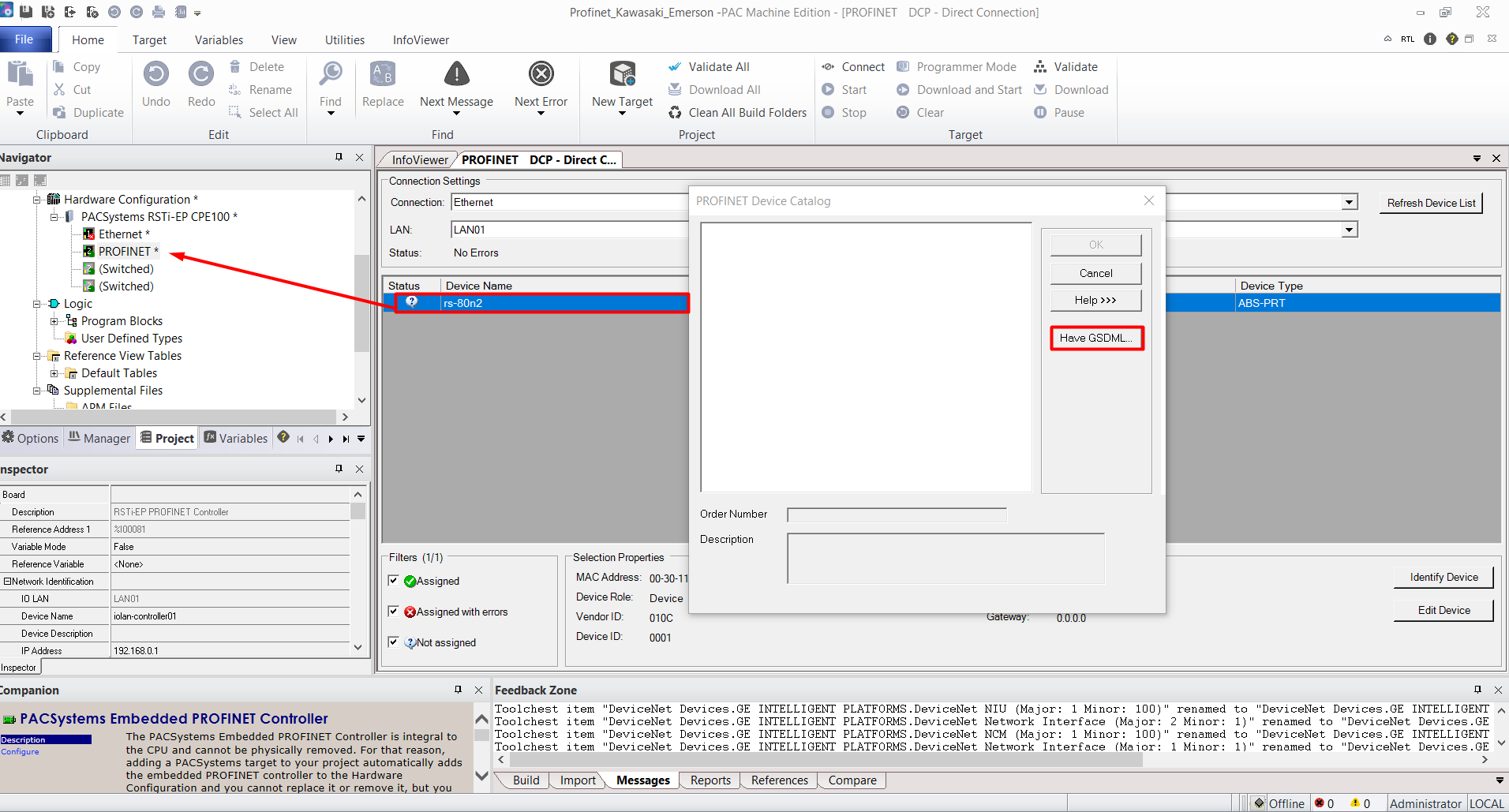
Task: Collapse the Logic tree node
Action: click(x=36, y=304)
